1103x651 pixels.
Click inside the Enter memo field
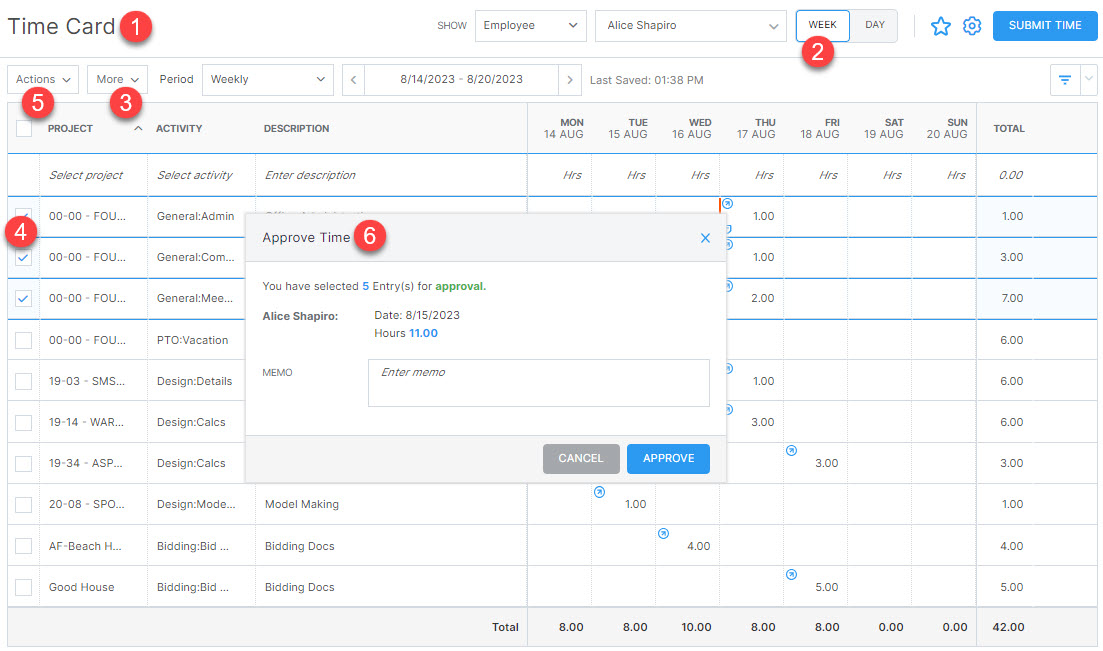pyautogui.click(x=538, y=383)
